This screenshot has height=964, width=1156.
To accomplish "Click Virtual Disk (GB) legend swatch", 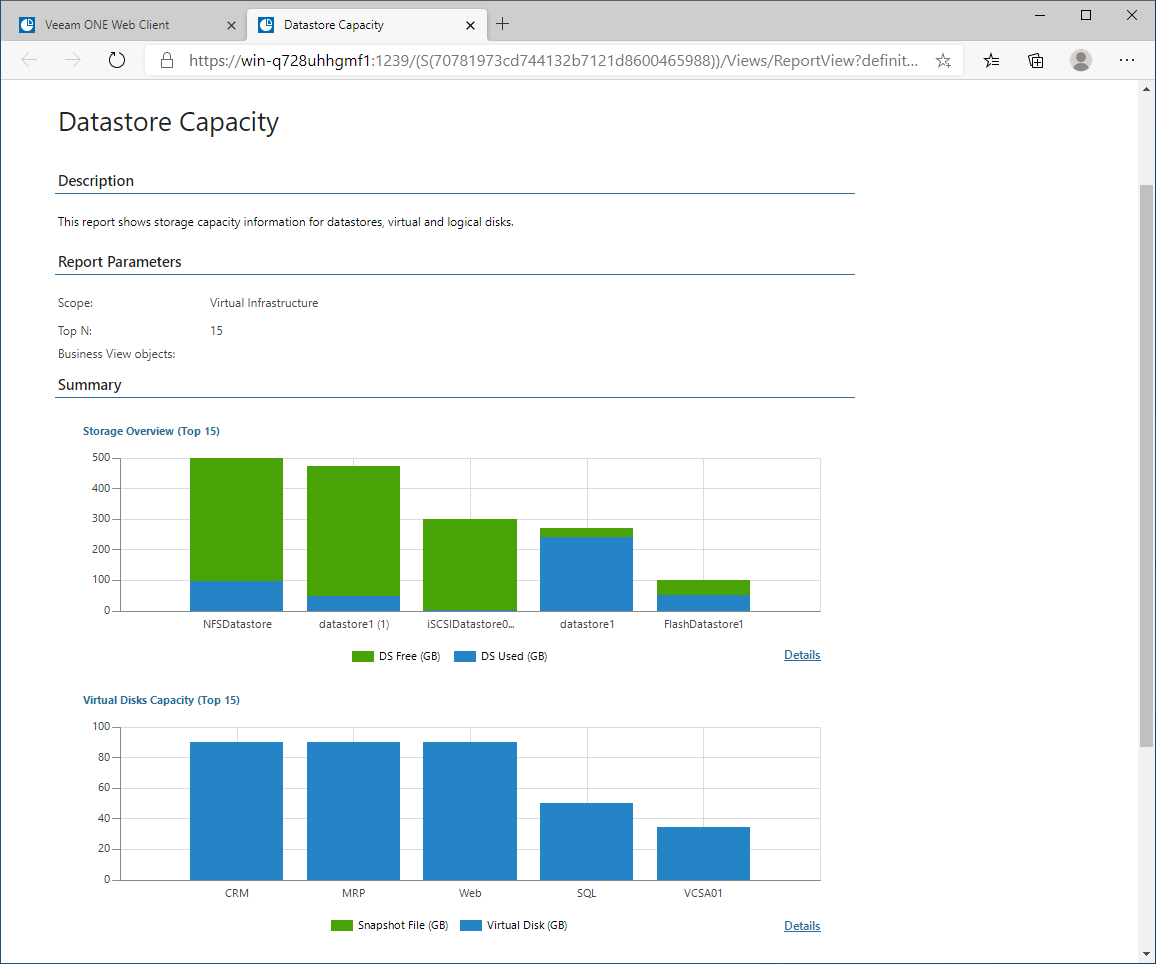I will pyautogui.click(x=470, y=926).
